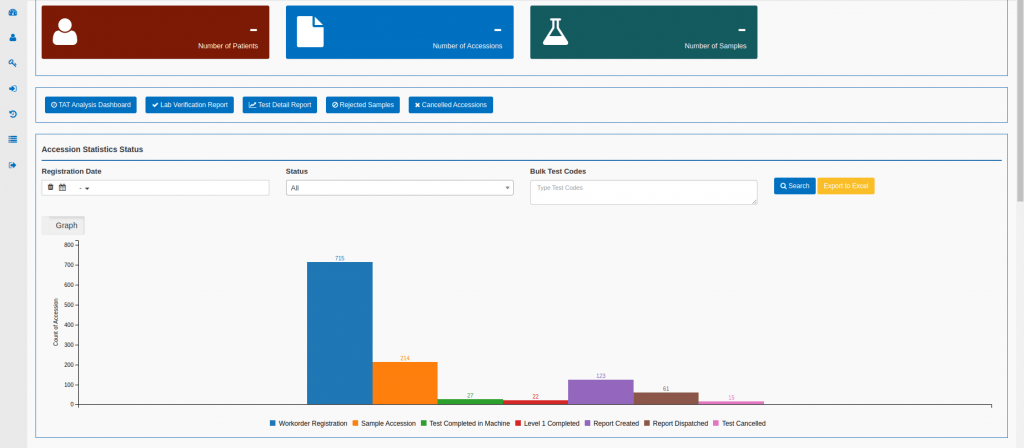Open the history clock icon in sidebar
This screenshot has width=1024, height=448.
(x=13, y=114)
